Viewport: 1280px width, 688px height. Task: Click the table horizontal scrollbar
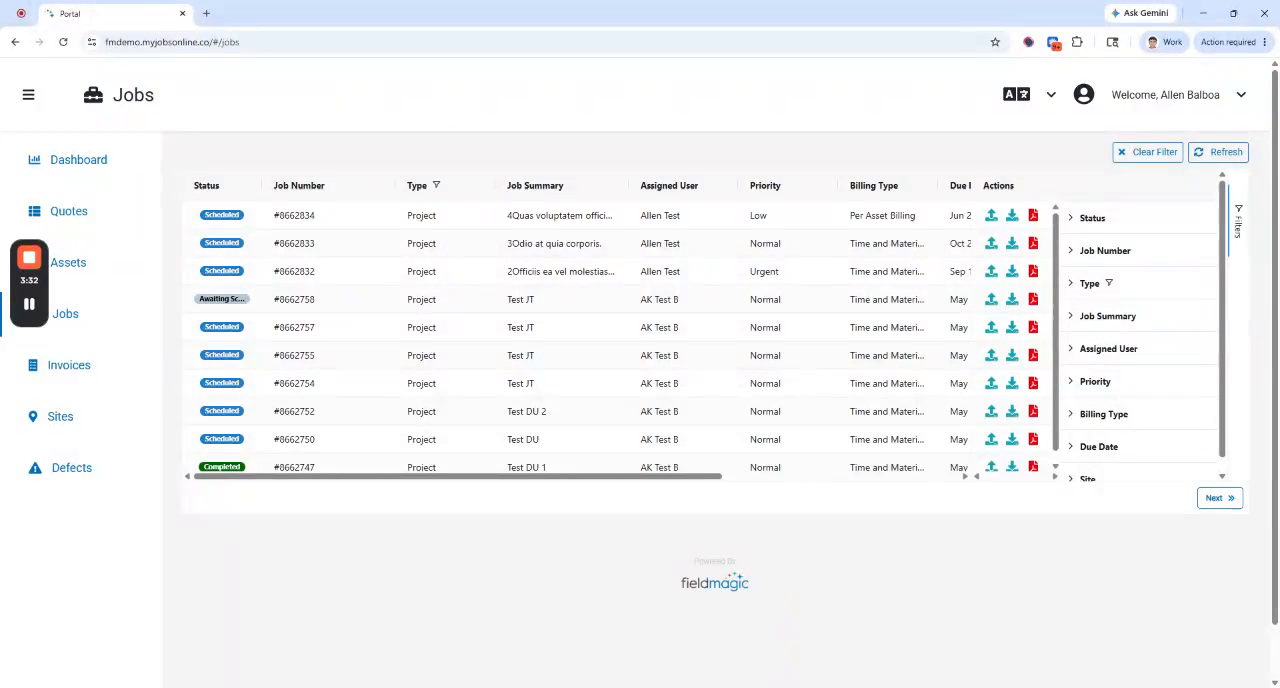[457, 476]
